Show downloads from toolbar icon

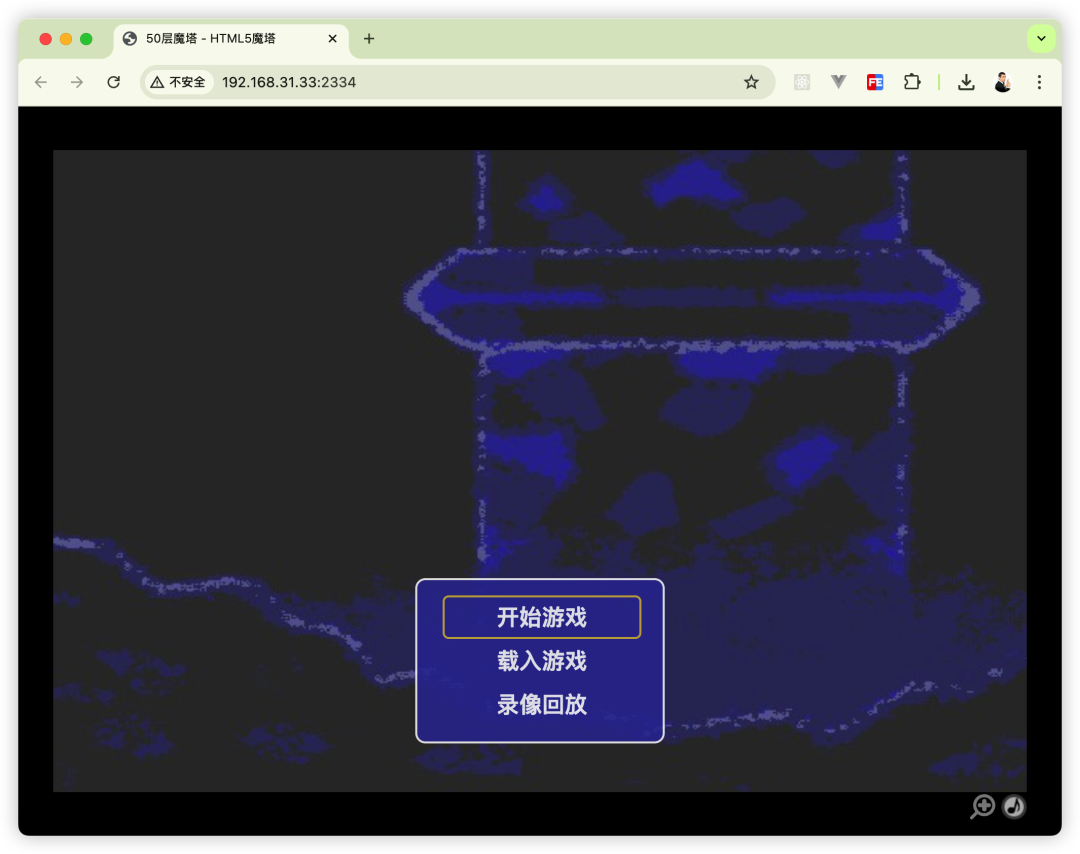(x=966, y=82)
